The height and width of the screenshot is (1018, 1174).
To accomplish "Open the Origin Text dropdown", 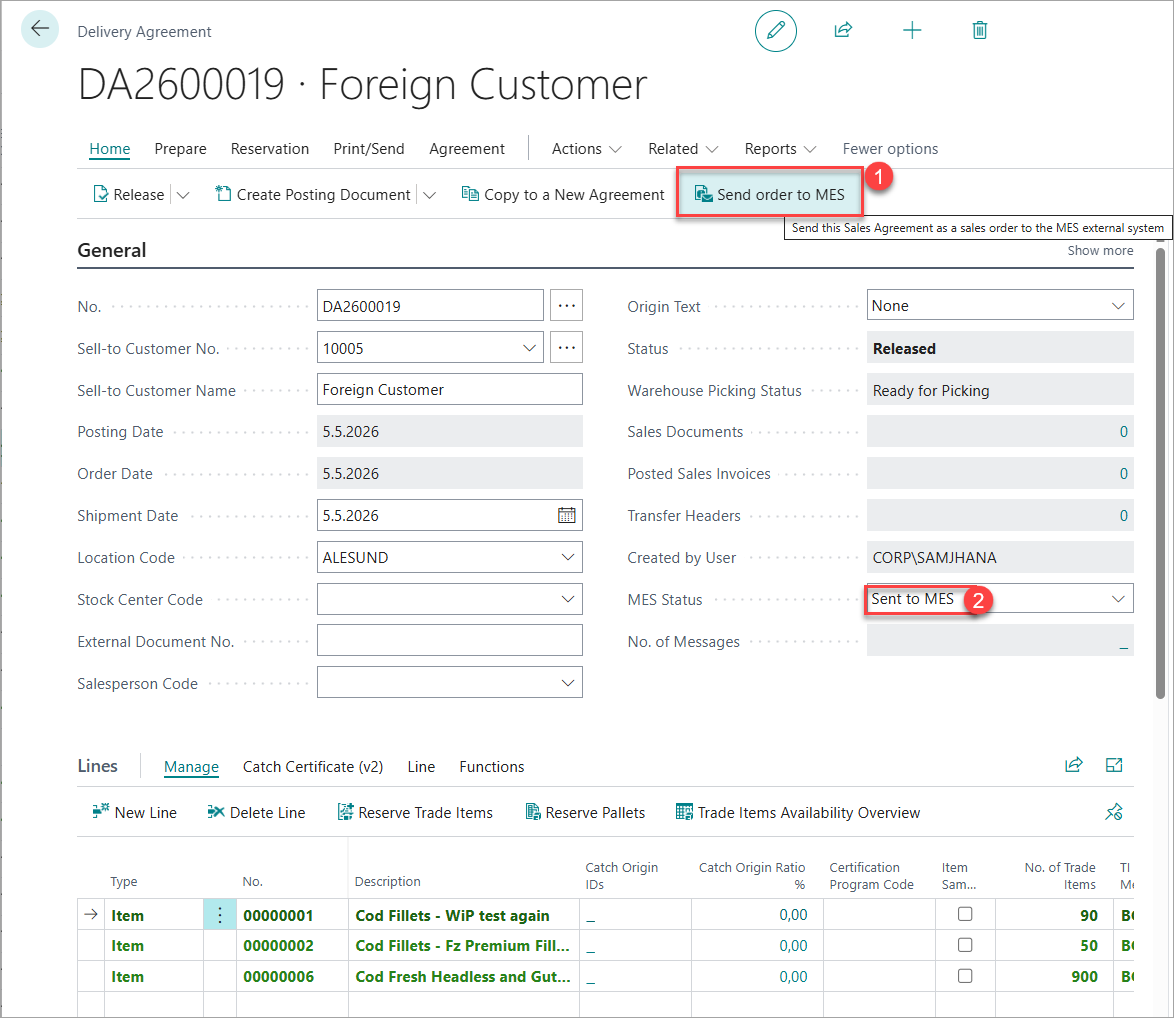I will [1119, 305].
